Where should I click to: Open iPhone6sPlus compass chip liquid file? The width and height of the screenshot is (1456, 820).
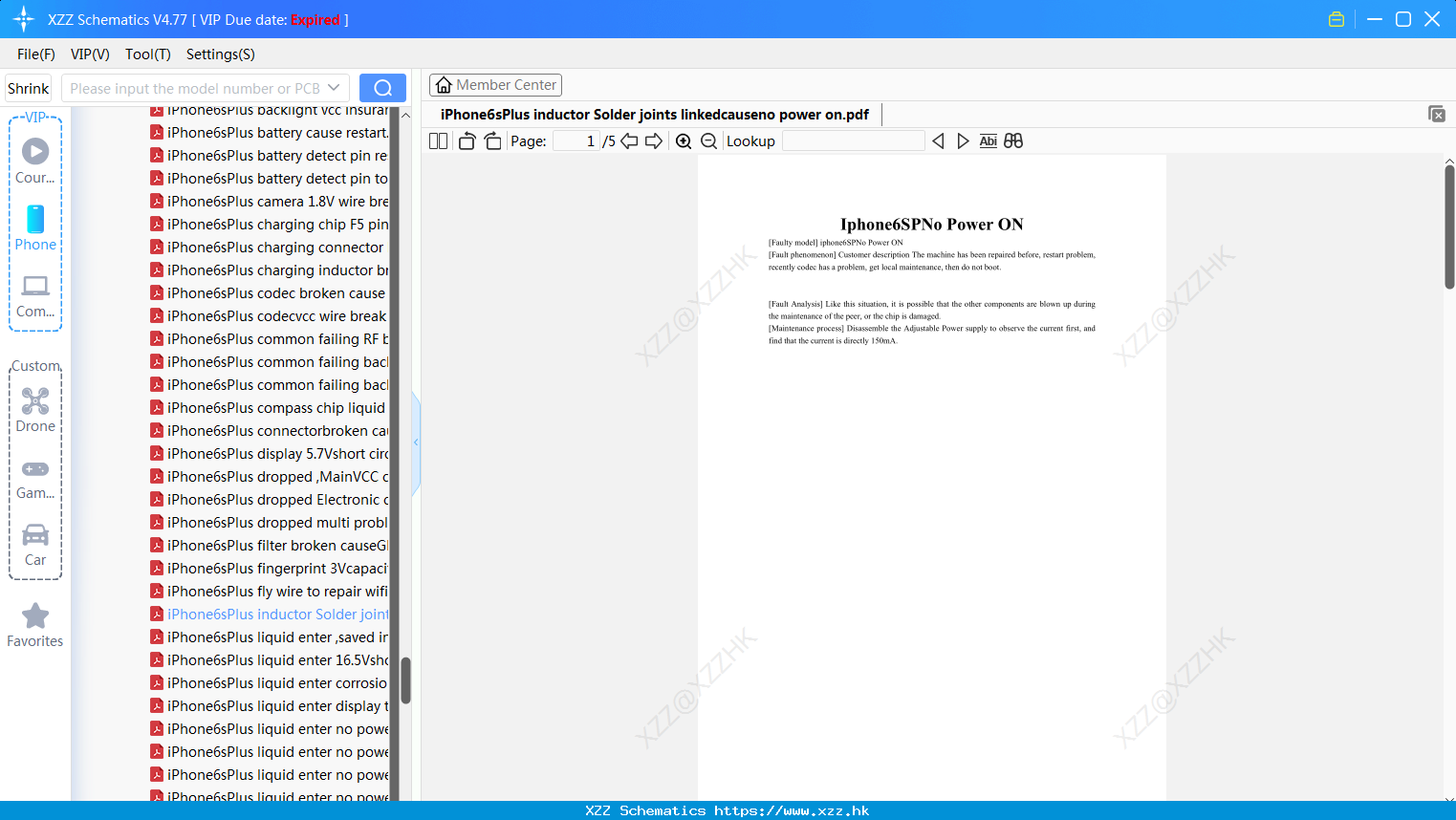(x=269, y=408)
